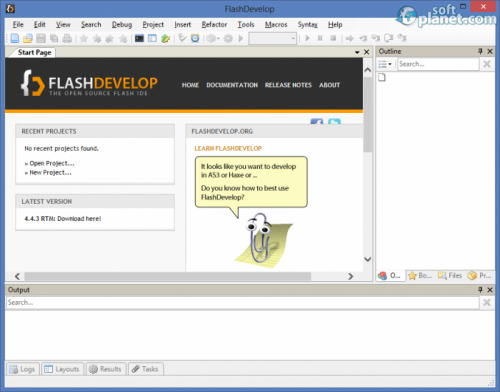Click the alarm clock toolbar icon
Viewport: 500px width, 392px height.
click(x=195, y=38)
